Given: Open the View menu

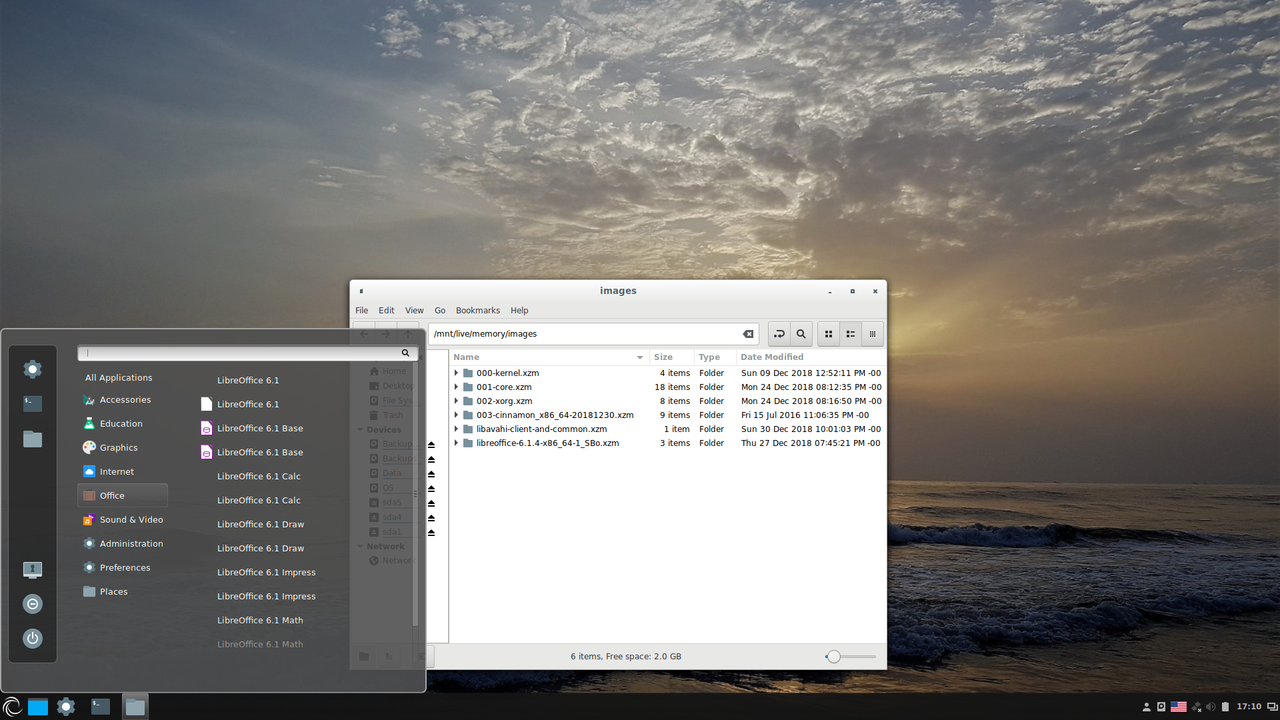Looking at the screenshot, I should [414, 310].
